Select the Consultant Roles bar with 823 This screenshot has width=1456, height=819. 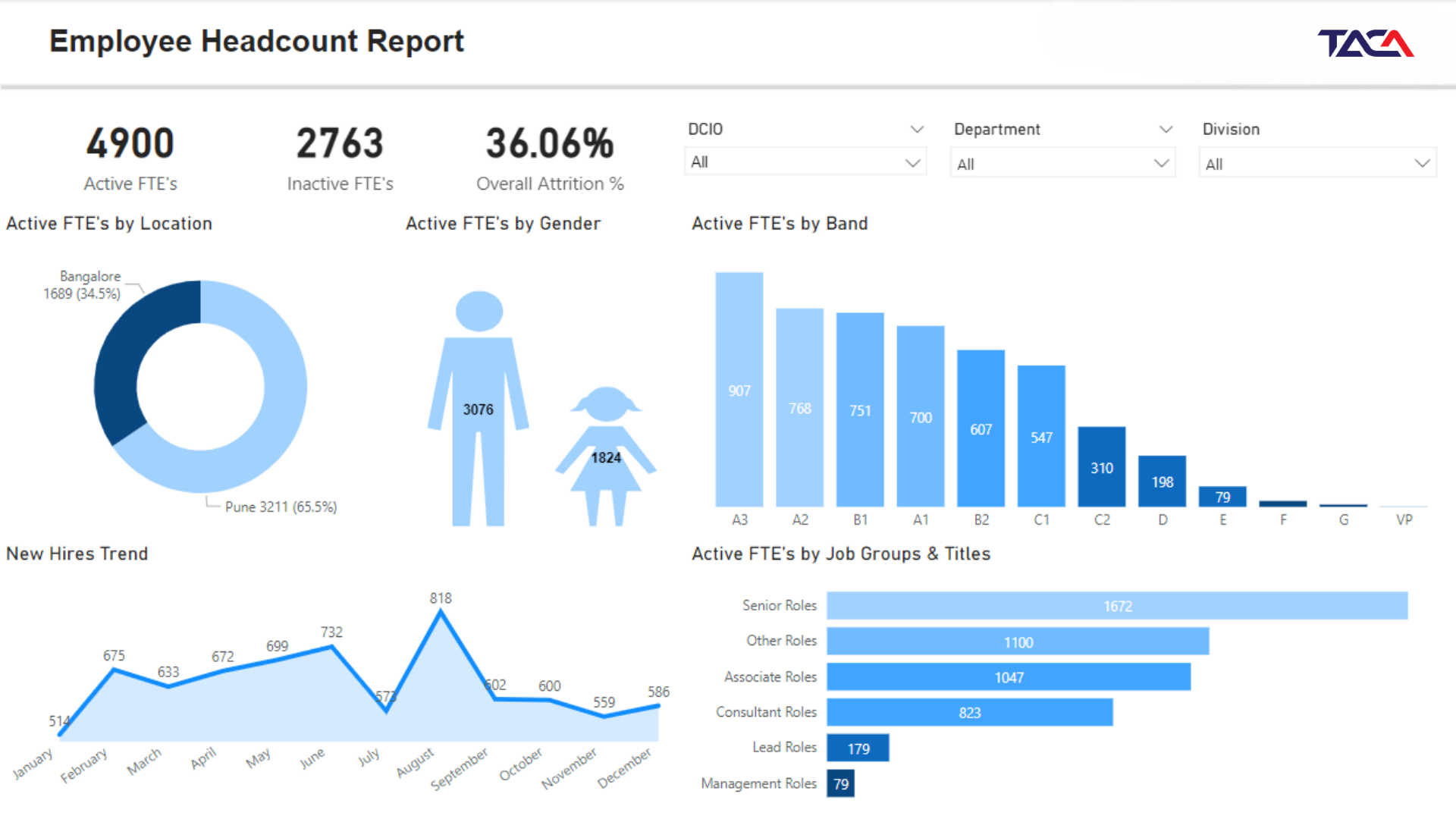click(970, 712)
